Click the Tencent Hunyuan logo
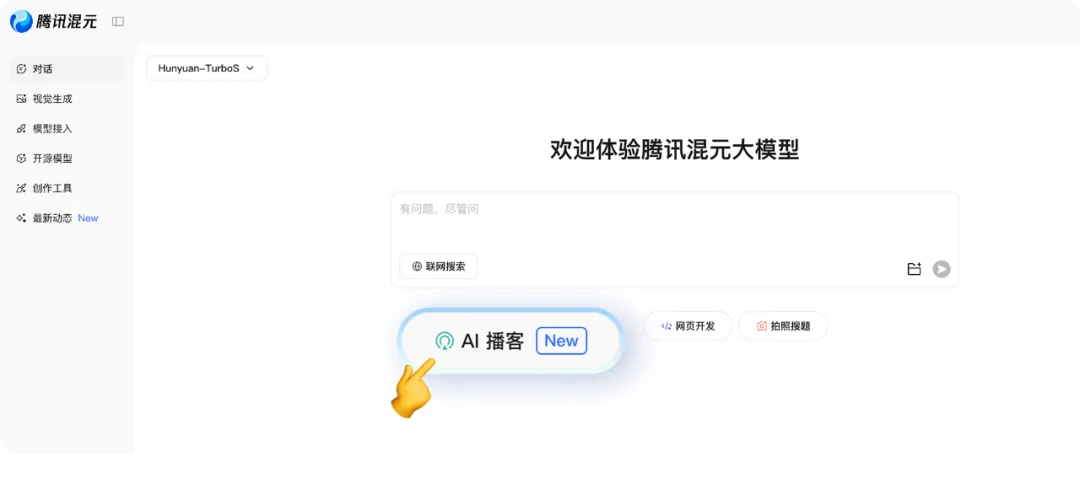The height and width of the screenshot is (489, 1080). (53, 21)
